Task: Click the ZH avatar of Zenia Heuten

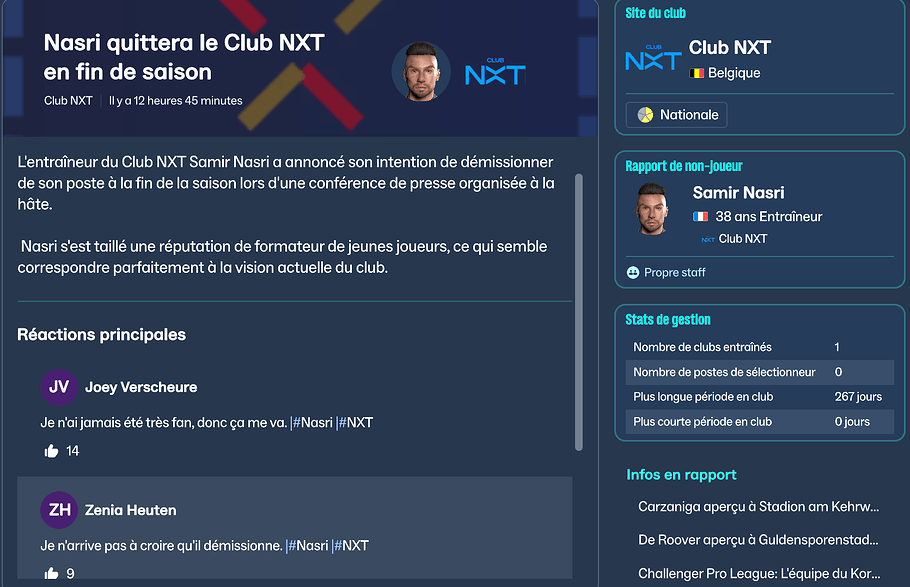Action: (59, 510)
